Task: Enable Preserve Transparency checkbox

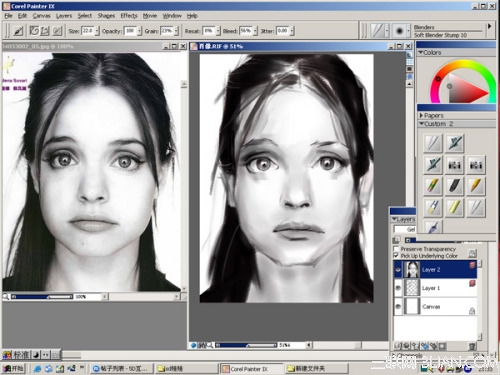Action: (396, 249)
